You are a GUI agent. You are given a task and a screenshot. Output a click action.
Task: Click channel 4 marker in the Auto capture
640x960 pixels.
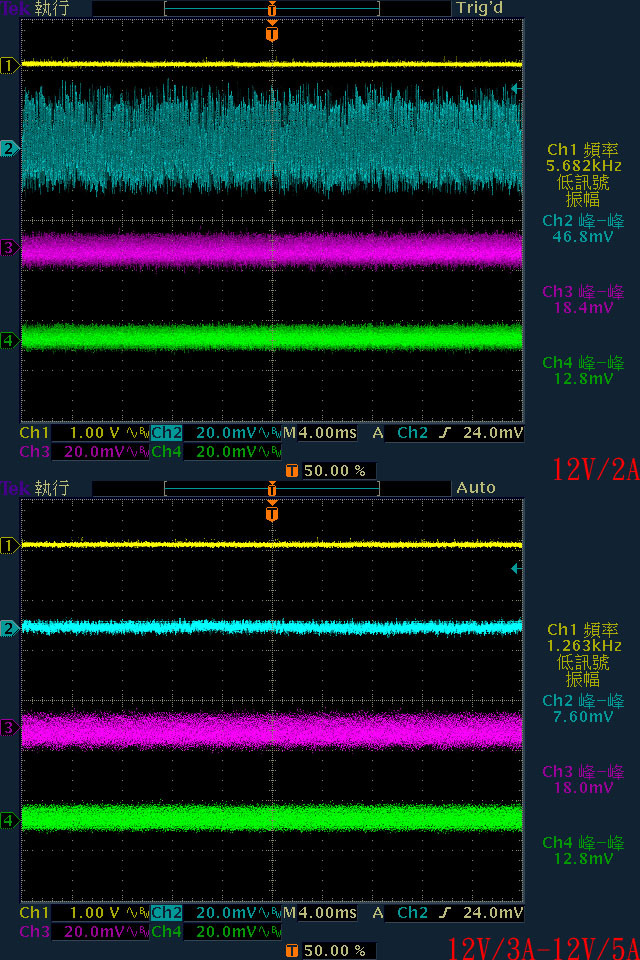coord(10,820)
